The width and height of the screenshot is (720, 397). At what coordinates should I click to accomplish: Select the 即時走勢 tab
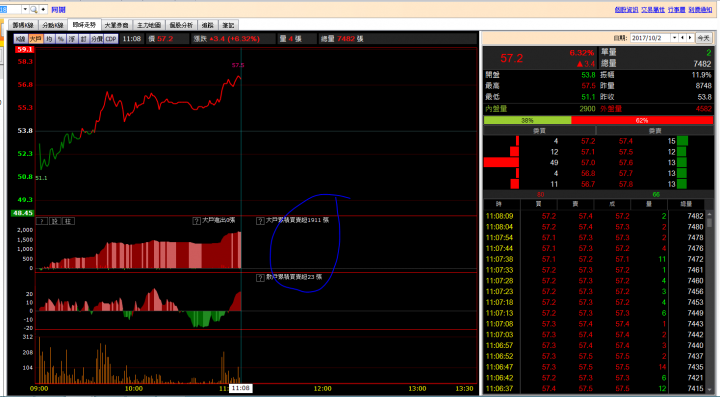[x=84, y=25]
